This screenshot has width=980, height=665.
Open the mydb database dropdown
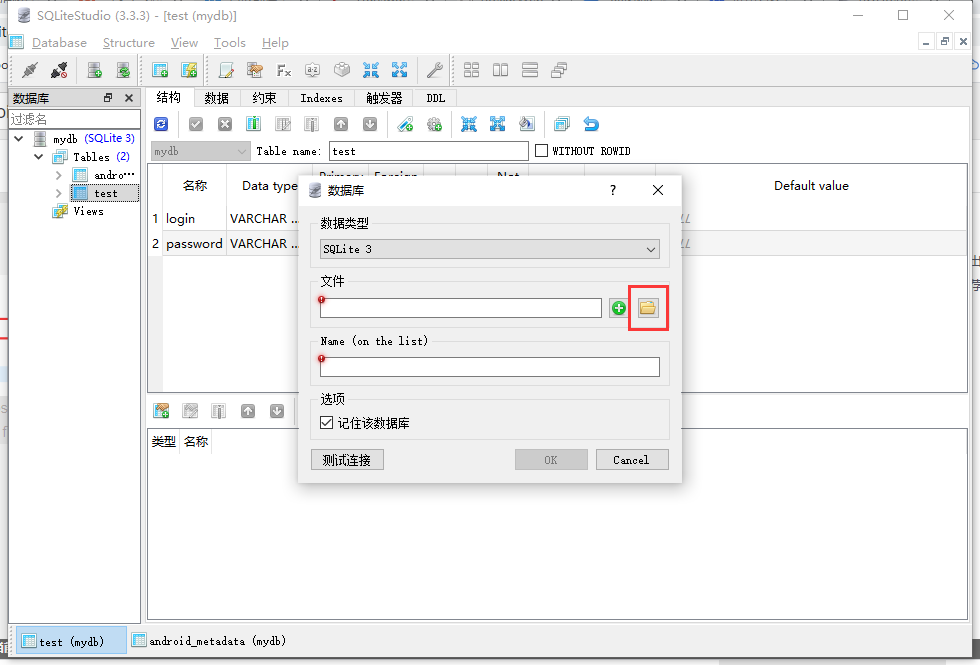[200, 151]
